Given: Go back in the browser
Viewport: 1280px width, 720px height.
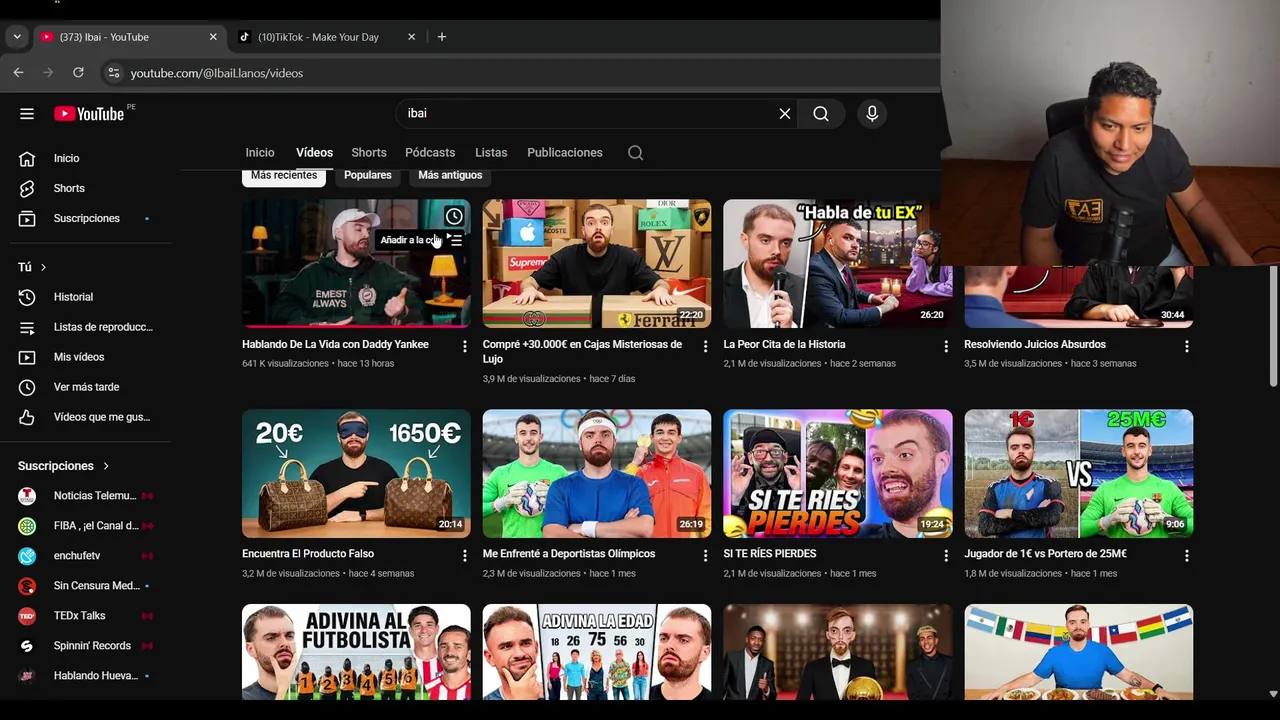Looking at the screenshot, I should 18,73.
